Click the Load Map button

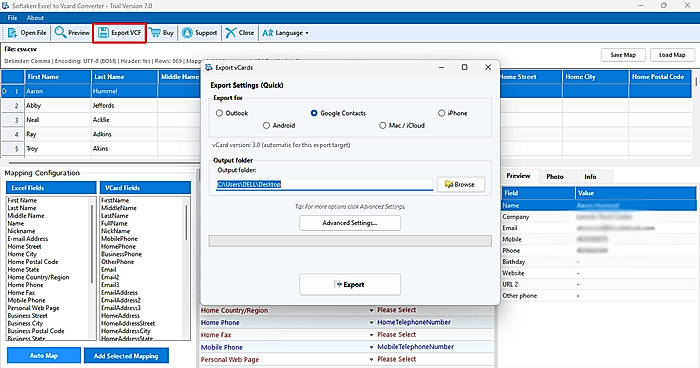[x=672, y=55]
